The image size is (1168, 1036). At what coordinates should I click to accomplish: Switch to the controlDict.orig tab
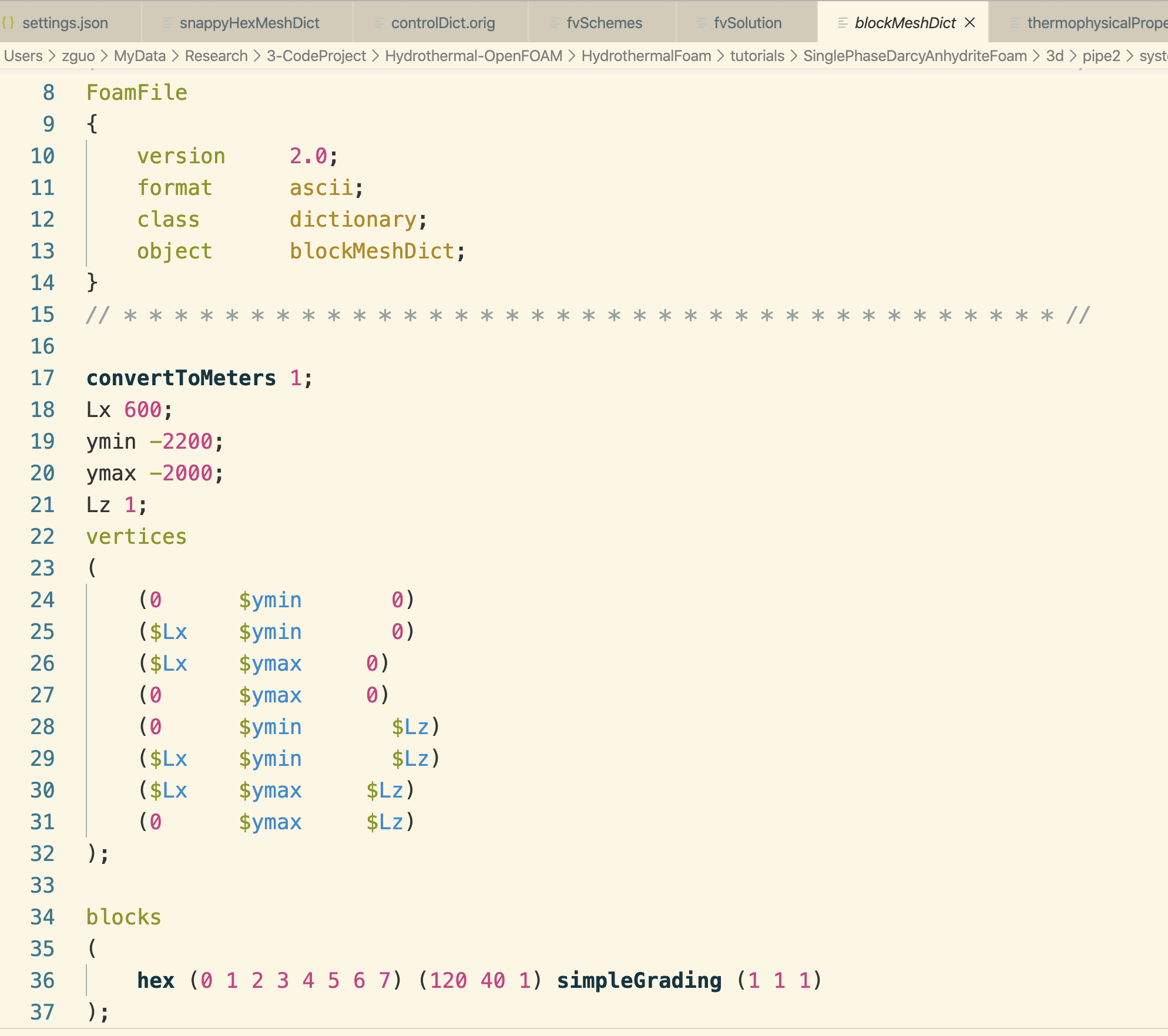(443, 23)
